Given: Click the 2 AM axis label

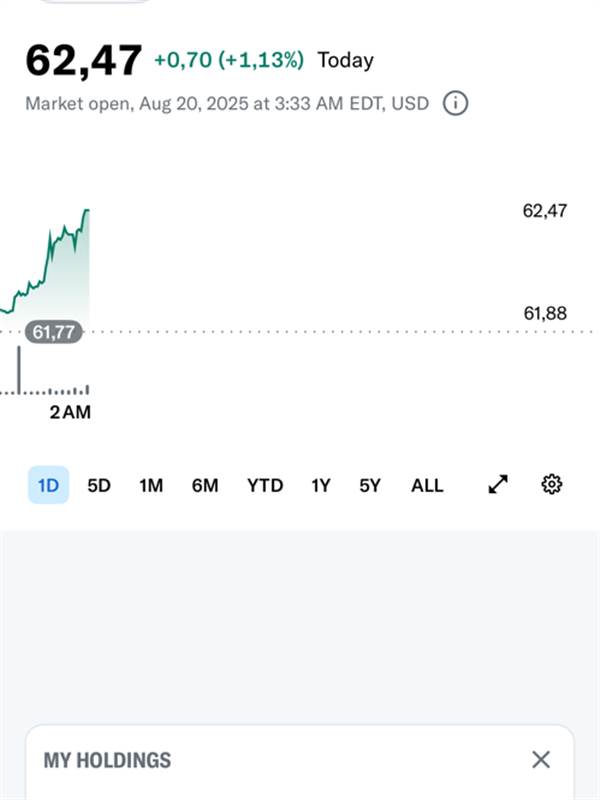Looking at the screenshot, I should 70,412.
